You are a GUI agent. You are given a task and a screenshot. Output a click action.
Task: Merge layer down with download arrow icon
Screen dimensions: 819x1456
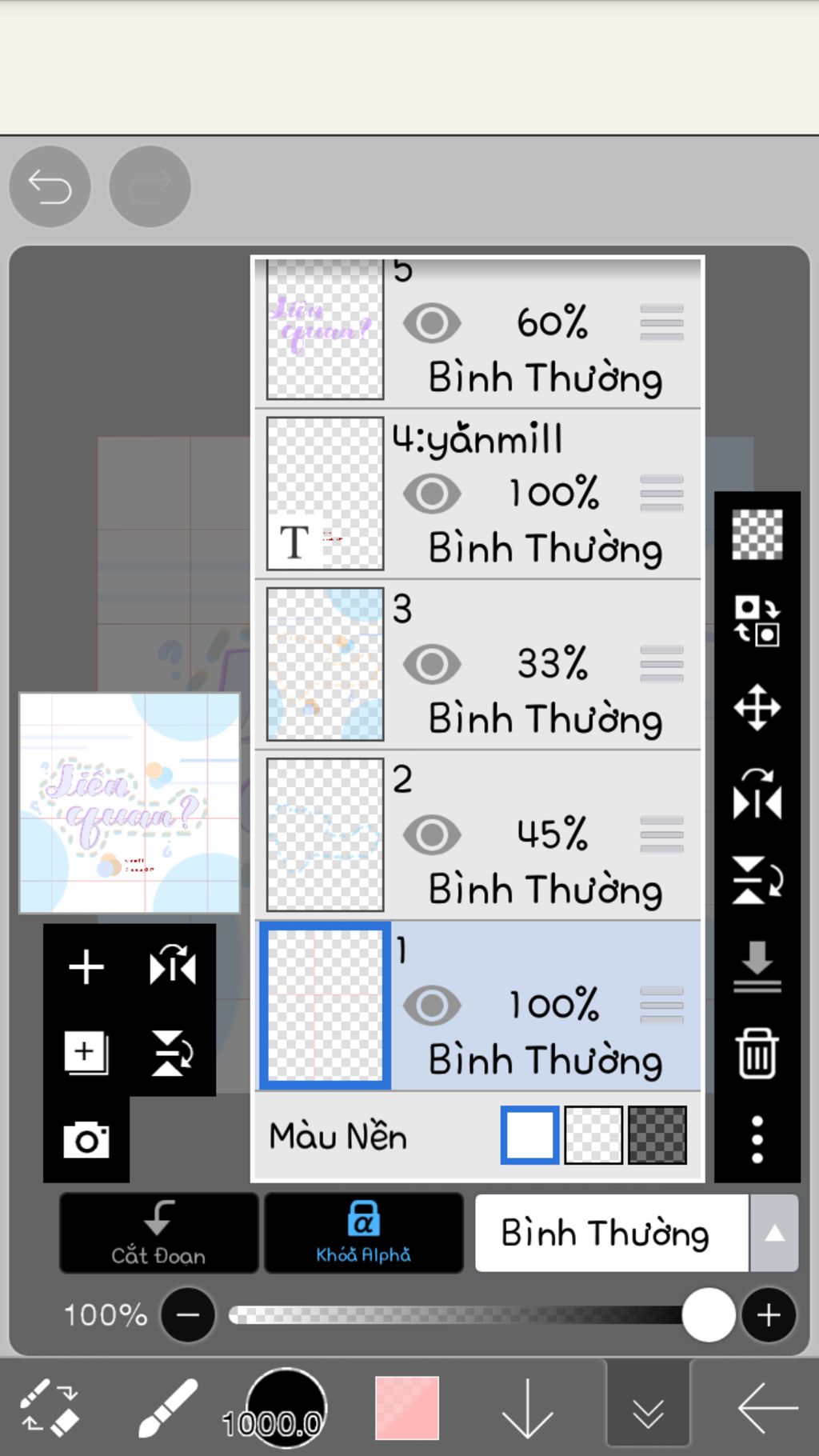click(757, 967)
